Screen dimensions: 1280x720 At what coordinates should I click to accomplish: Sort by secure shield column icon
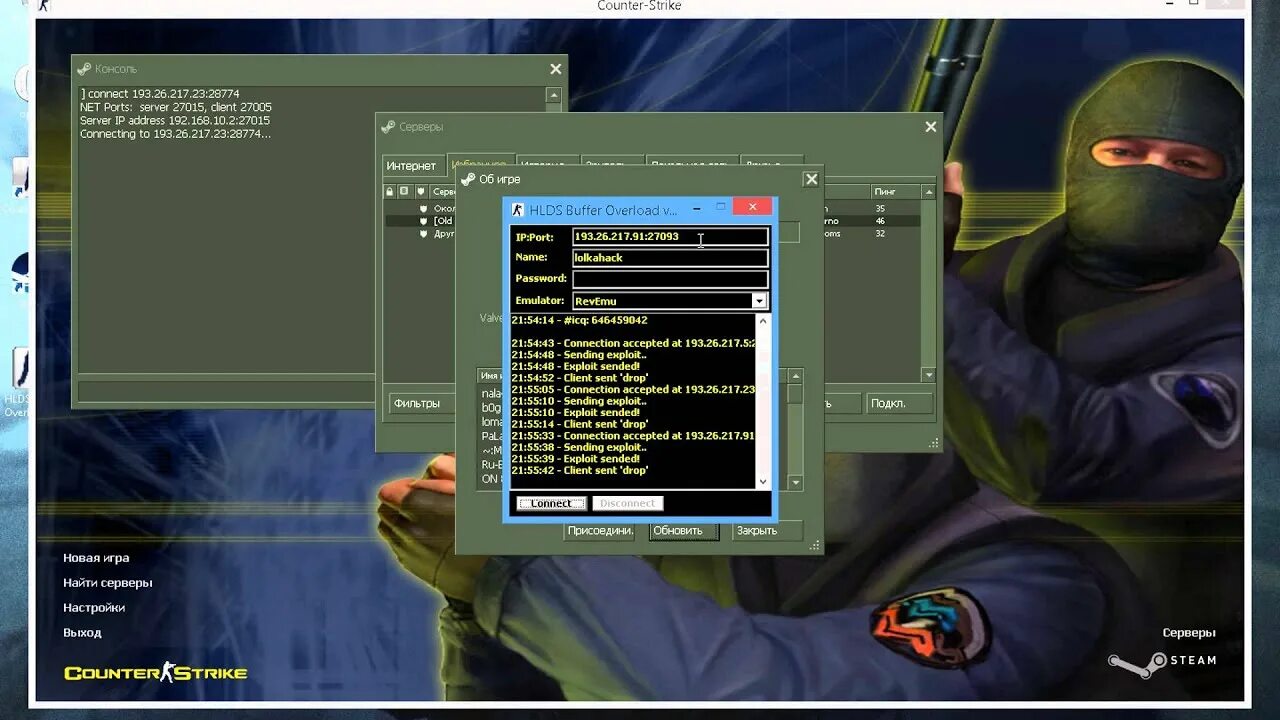coord(421,191)
